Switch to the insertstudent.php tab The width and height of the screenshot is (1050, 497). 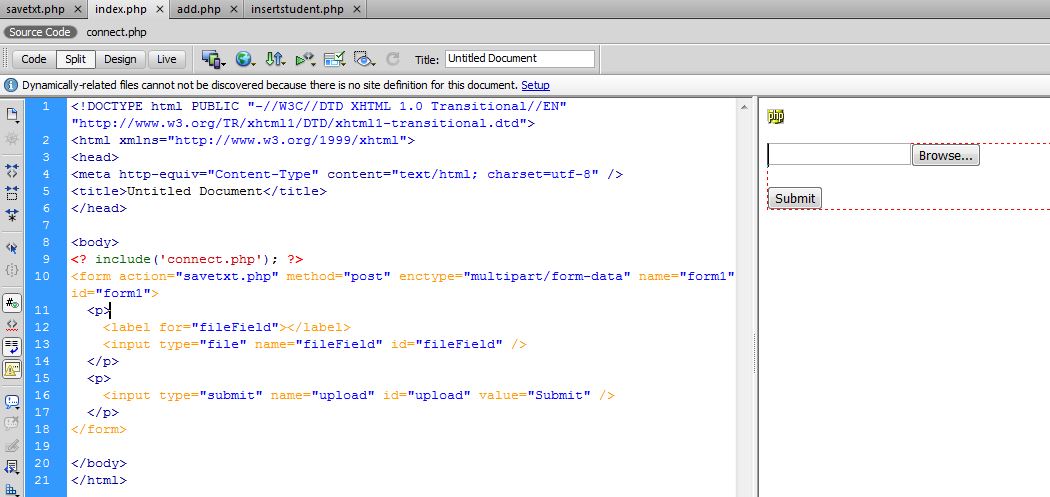tap(297, 9)
